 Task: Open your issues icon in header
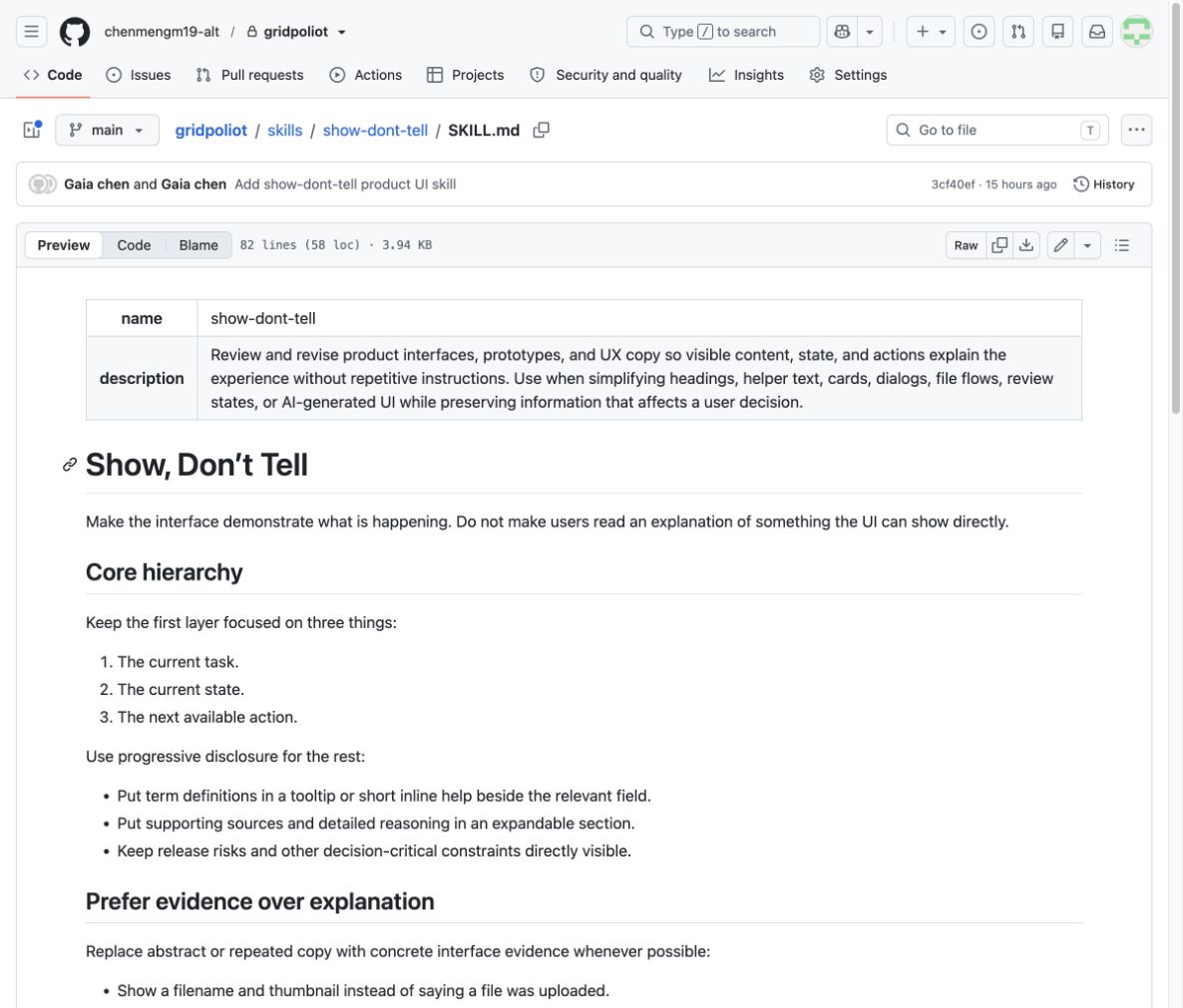coord(979,32)
